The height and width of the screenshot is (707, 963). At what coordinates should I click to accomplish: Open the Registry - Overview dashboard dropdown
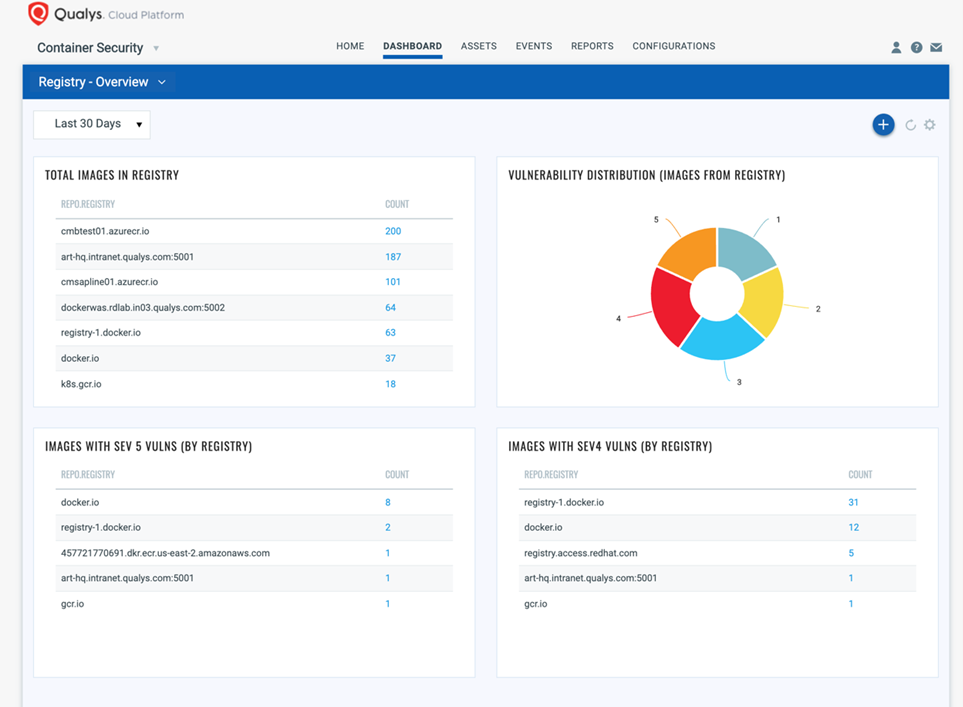click(102, 82)
